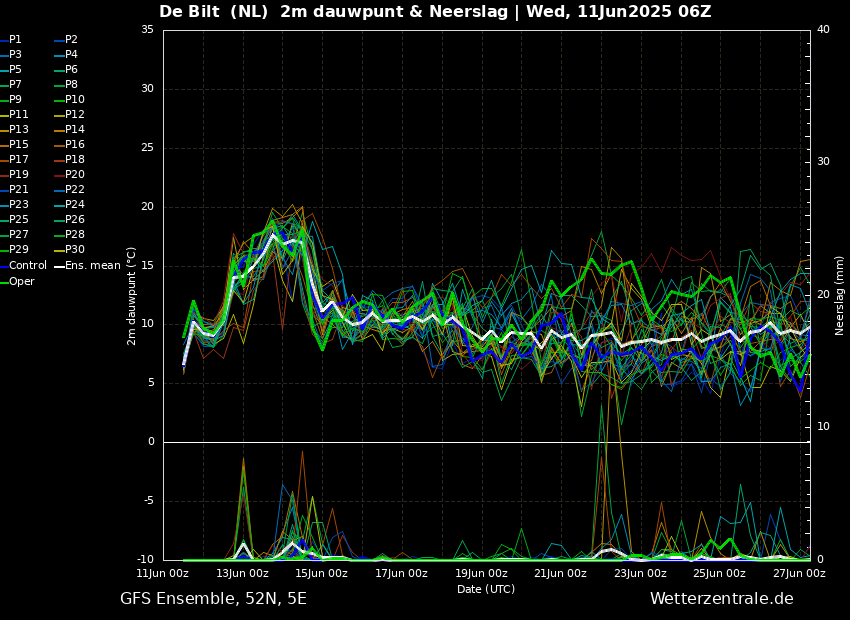850x620 pixels.
Task: Click the Control legend entry
Action: [27, 265]
